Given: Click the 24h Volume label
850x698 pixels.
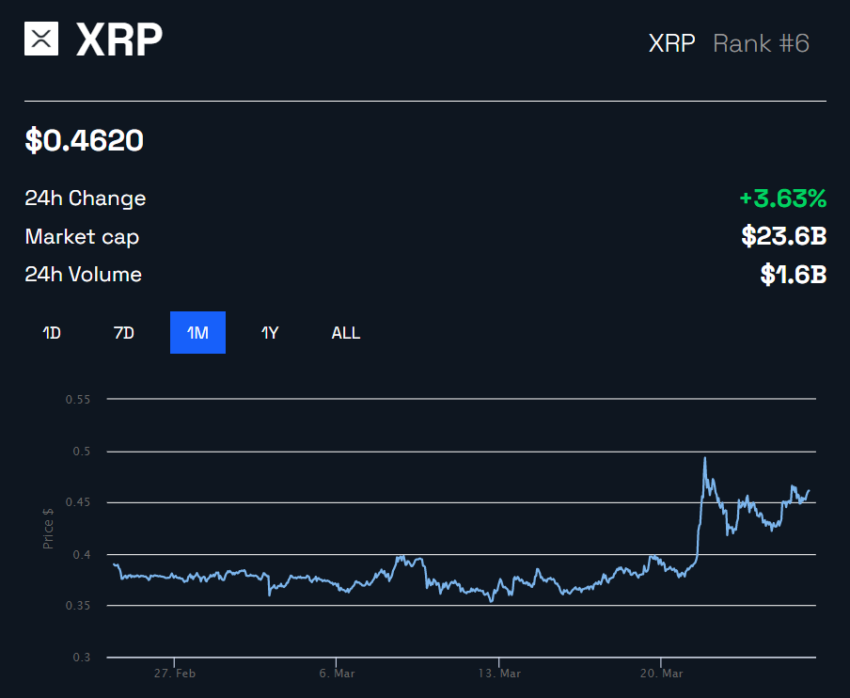Looking at the screenshot, I should [x=83, y=275].
